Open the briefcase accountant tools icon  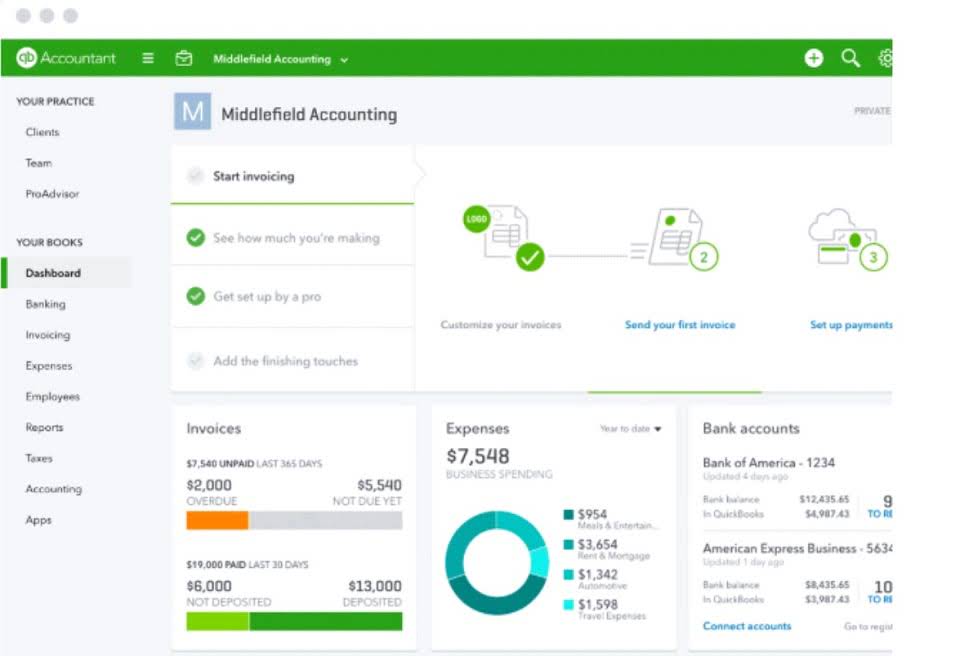(x=184, y=58)
